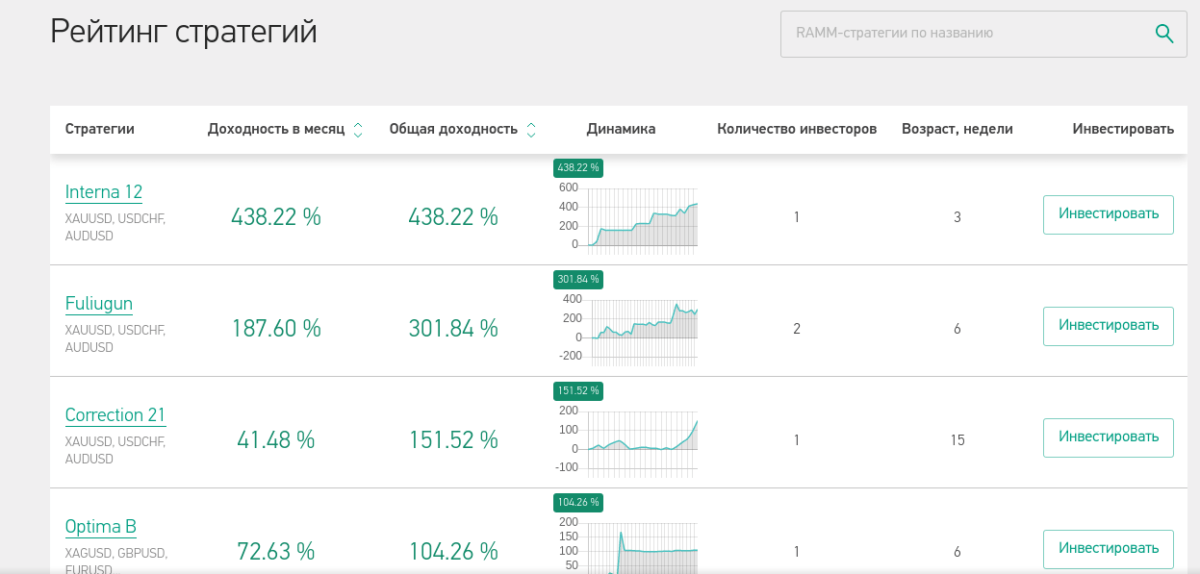Viewport: 1200px width, 574px height.
Task: Click the 438.22 % chart badge
Action: (578, 168)
